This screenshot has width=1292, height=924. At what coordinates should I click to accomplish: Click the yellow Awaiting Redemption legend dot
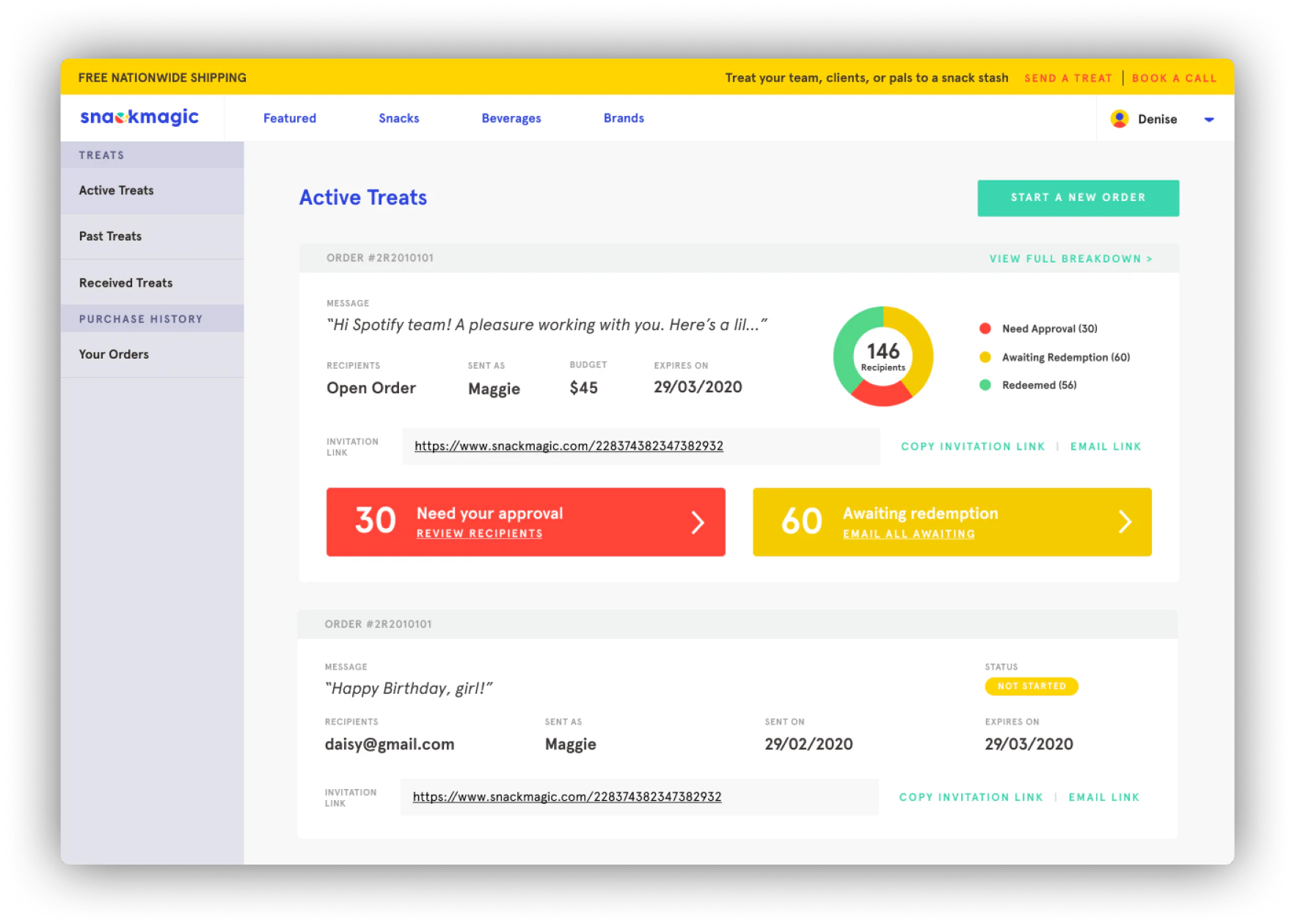pos(985,357)
